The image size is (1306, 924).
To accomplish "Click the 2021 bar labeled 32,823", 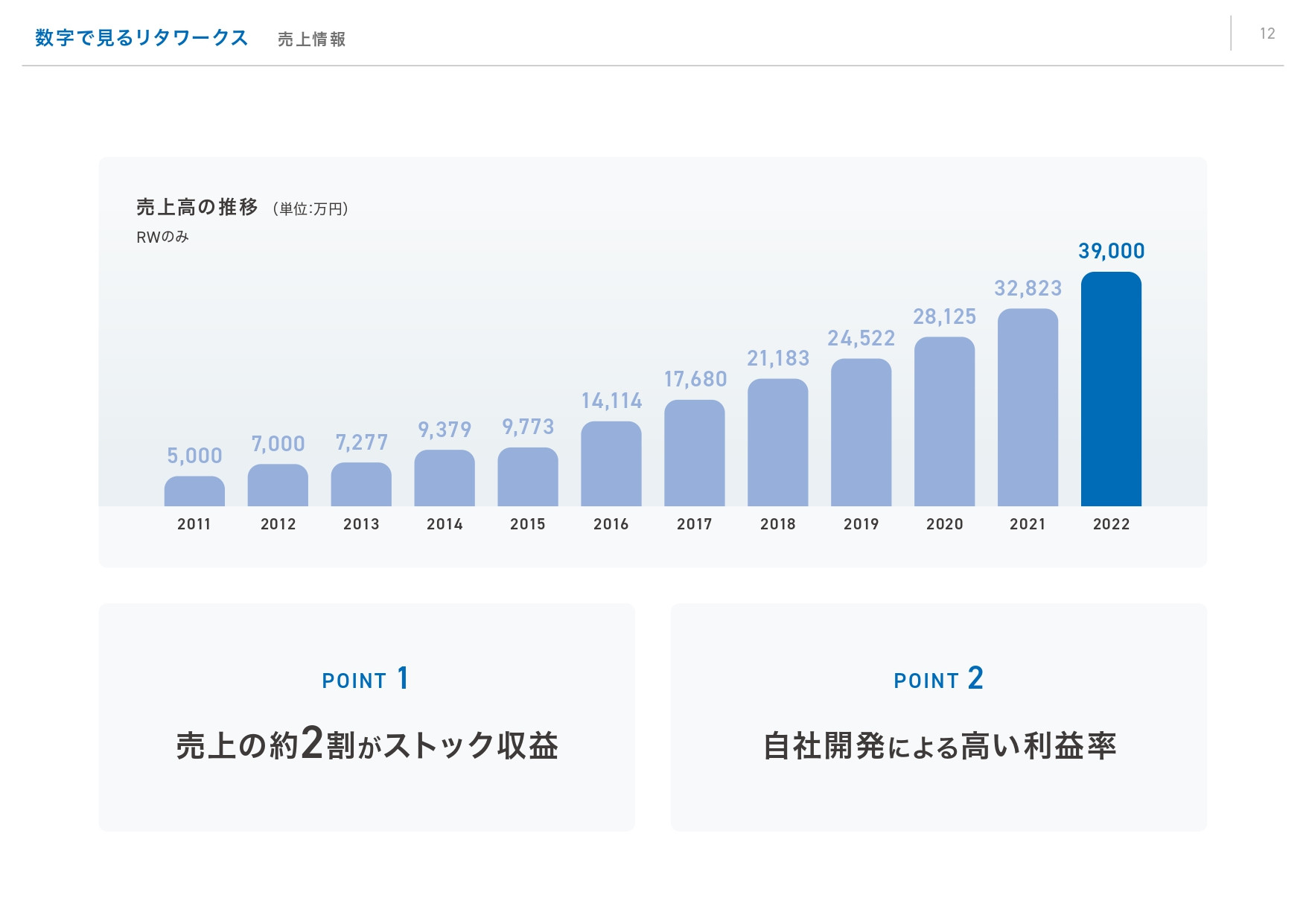I will [x=1028, y=406].
